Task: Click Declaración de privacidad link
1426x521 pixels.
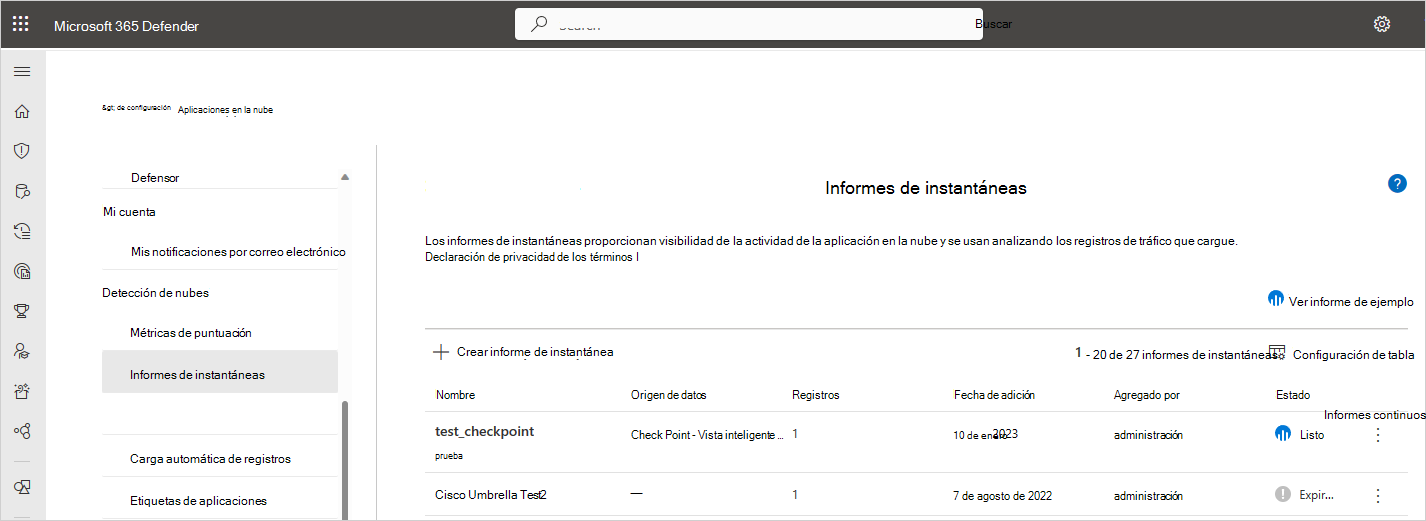Action: (x=531, y=257)
